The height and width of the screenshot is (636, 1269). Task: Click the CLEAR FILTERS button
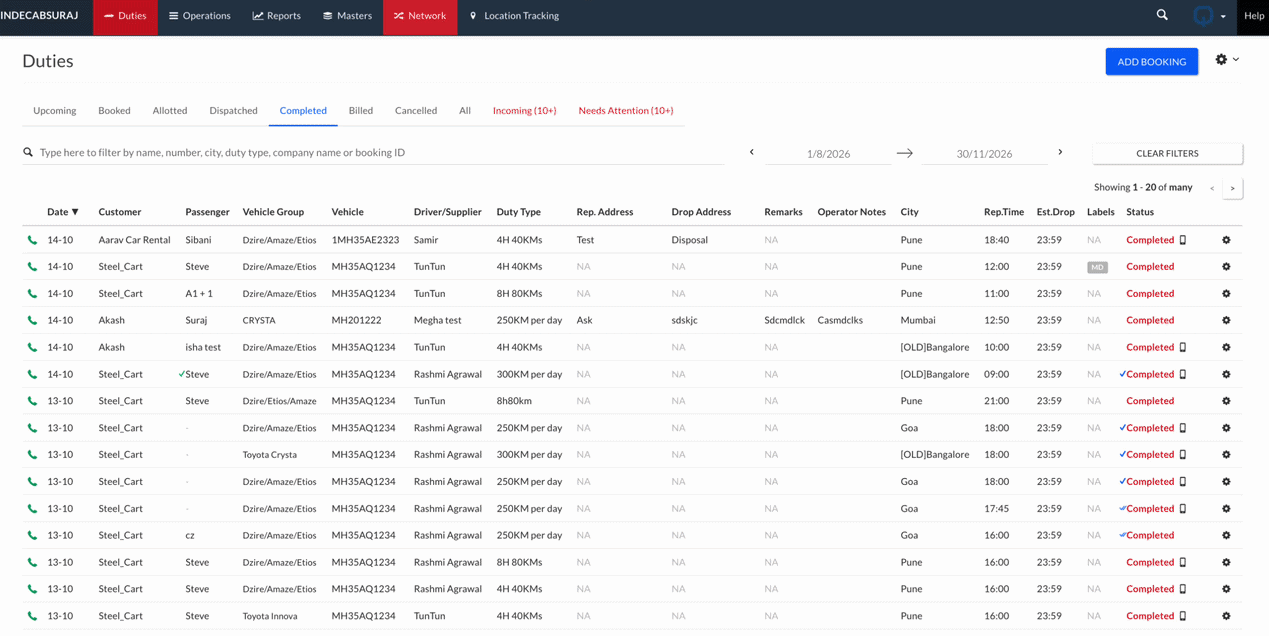pyautogui.click(x=1167, y=153)
